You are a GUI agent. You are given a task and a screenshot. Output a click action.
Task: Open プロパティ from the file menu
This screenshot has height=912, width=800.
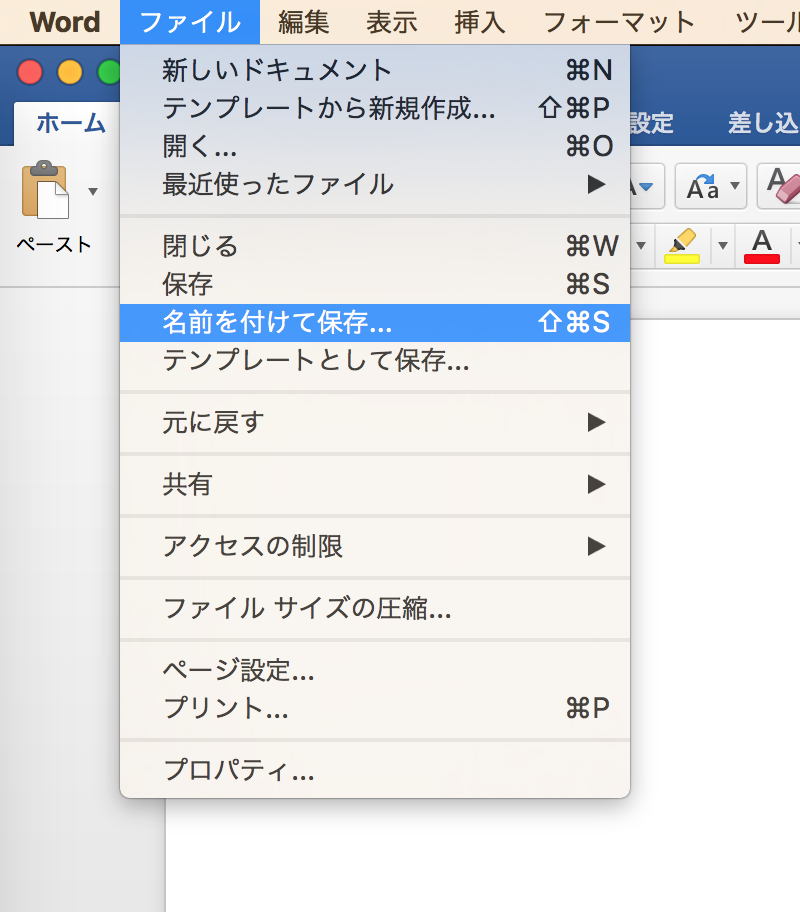[x=238, y=771]
